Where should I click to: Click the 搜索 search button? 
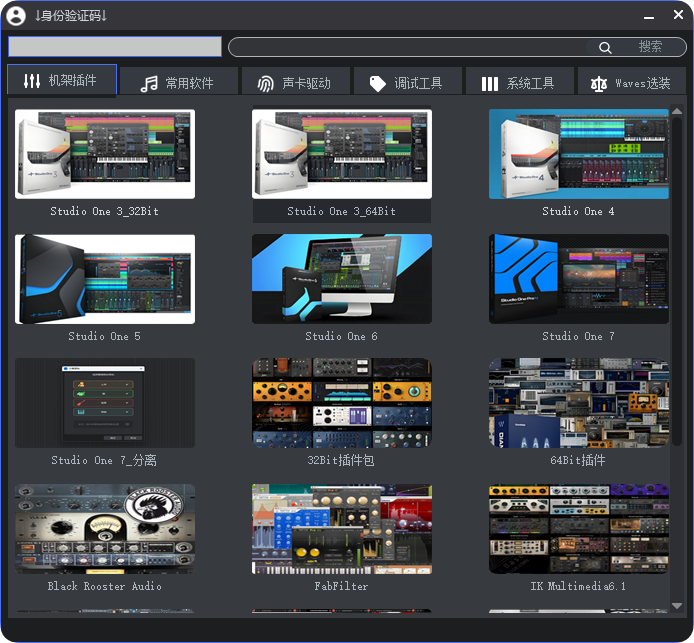[650, 47]
